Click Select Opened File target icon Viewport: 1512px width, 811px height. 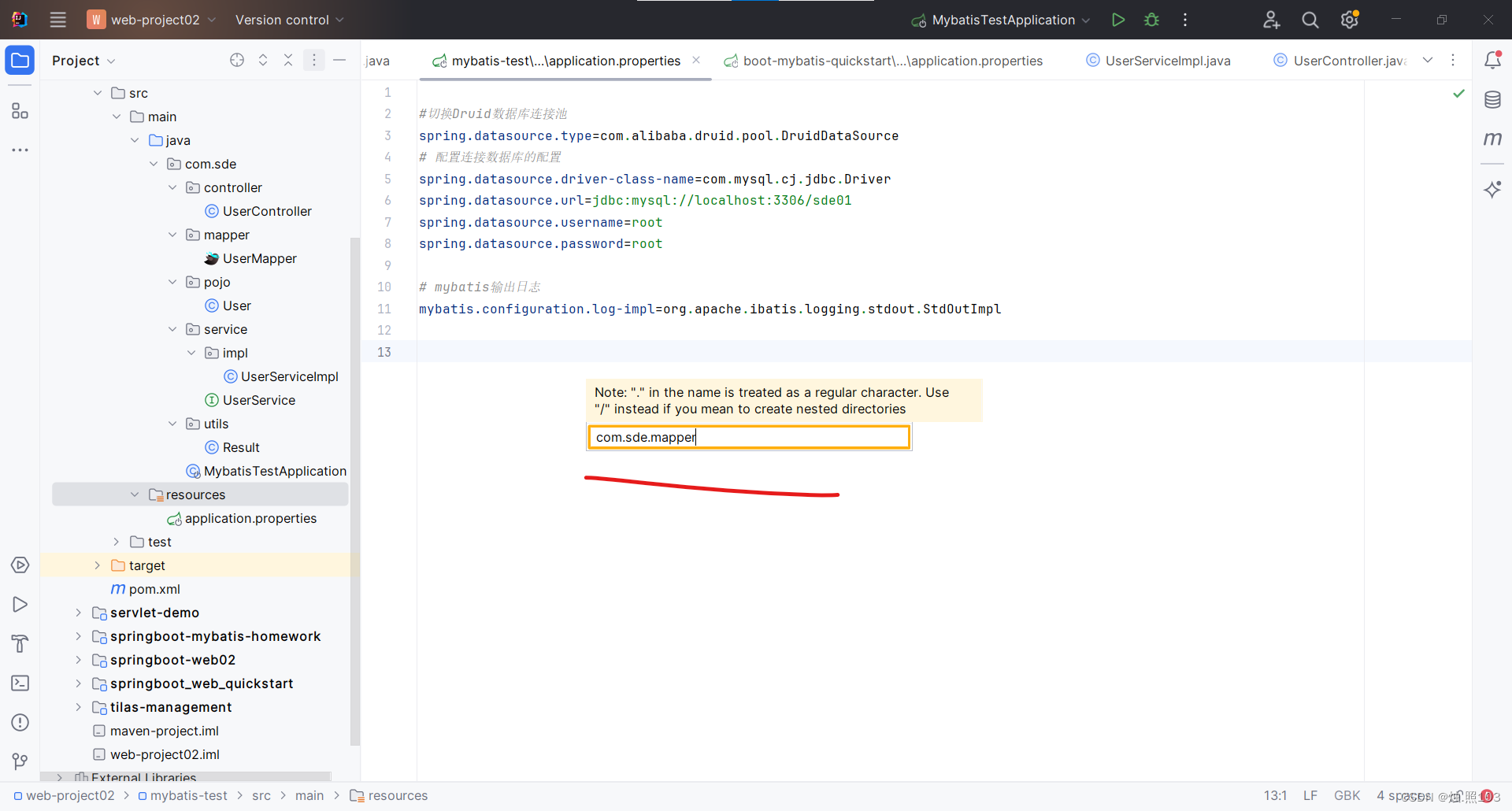[x=237, y=60]
